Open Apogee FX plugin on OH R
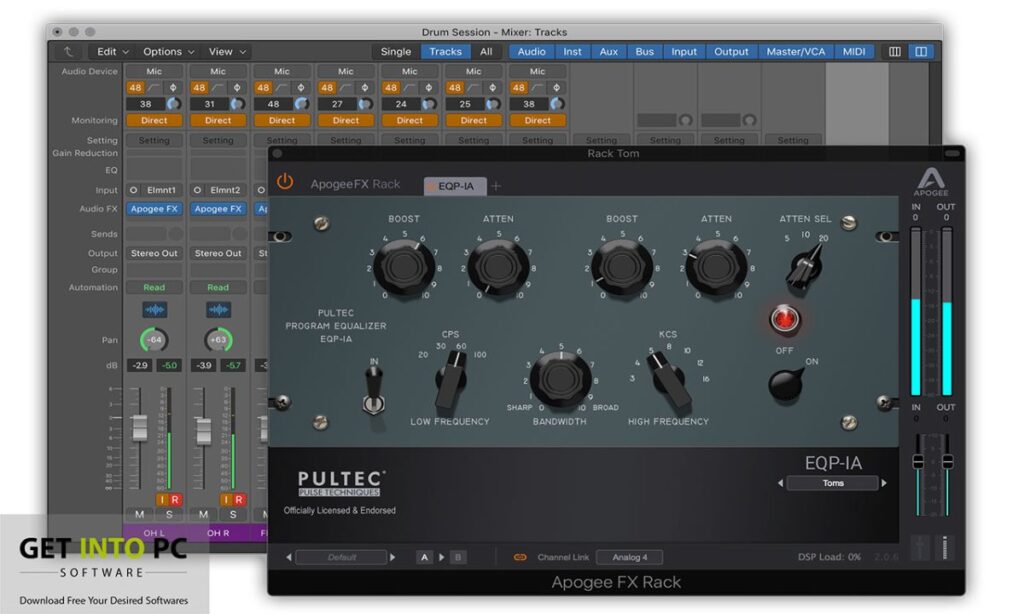The width and height of the screenshot is (1024, 614). point(218,209)
